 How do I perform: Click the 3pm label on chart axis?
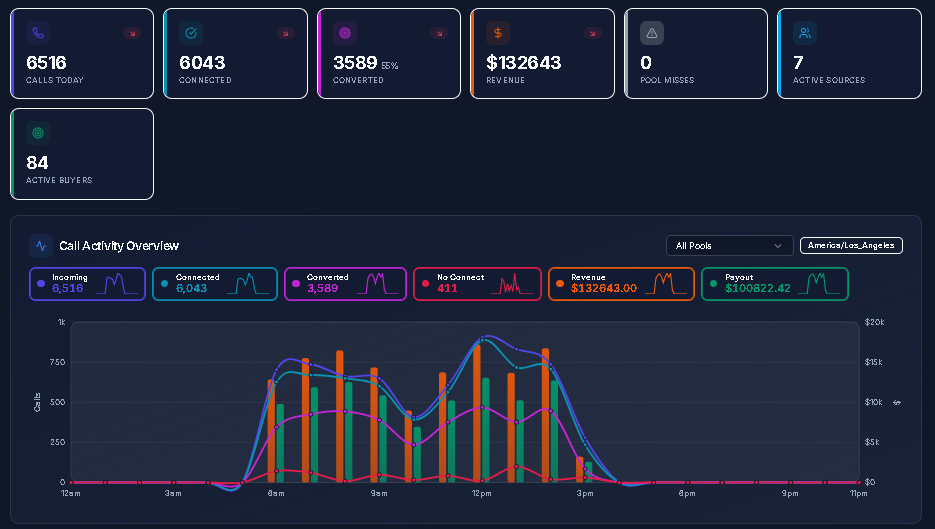[584, 493]
